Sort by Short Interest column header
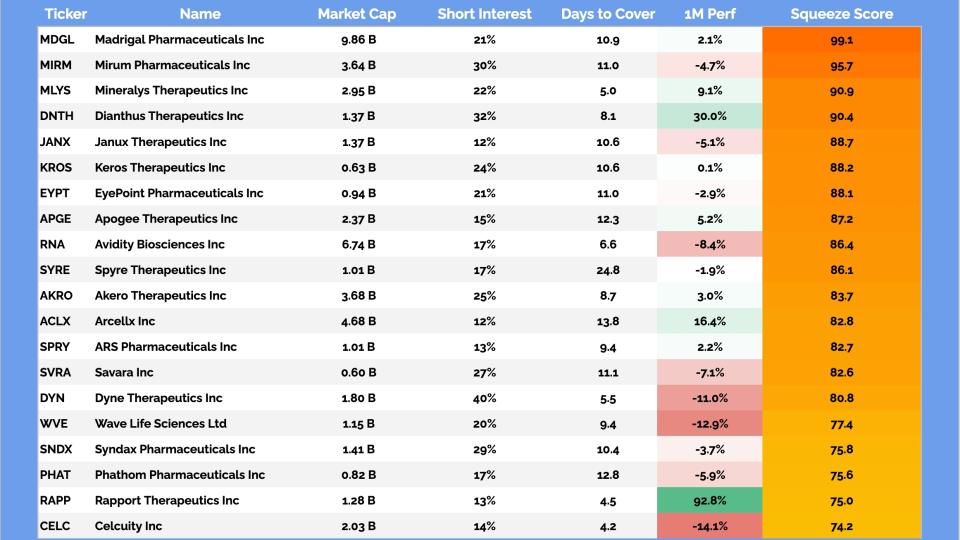 485,14
